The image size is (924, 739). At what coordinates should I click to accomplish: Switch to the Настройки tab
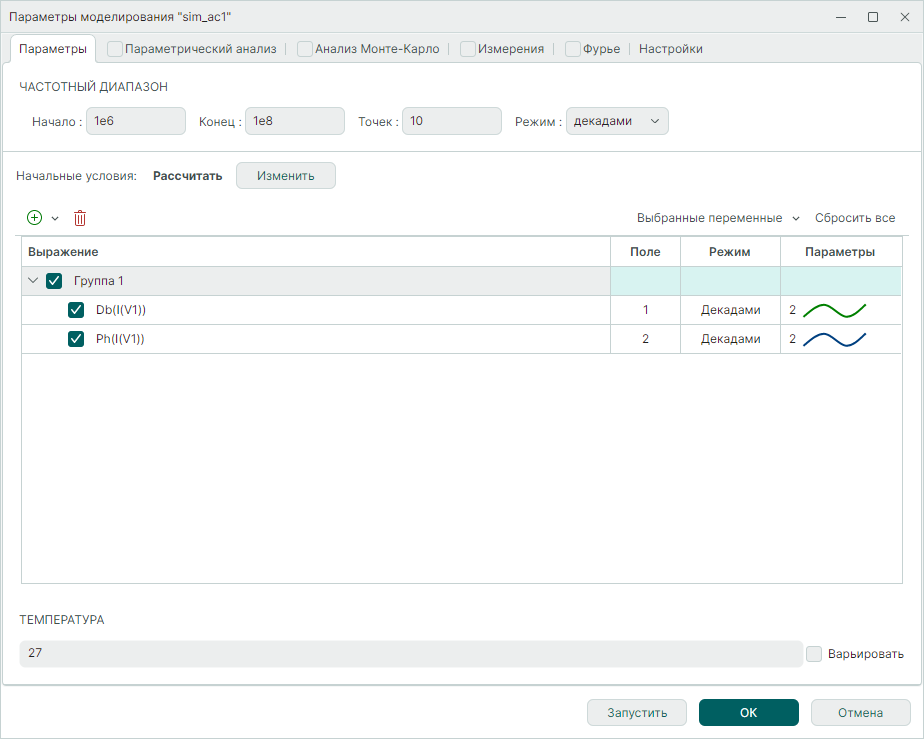pos(670,49)
